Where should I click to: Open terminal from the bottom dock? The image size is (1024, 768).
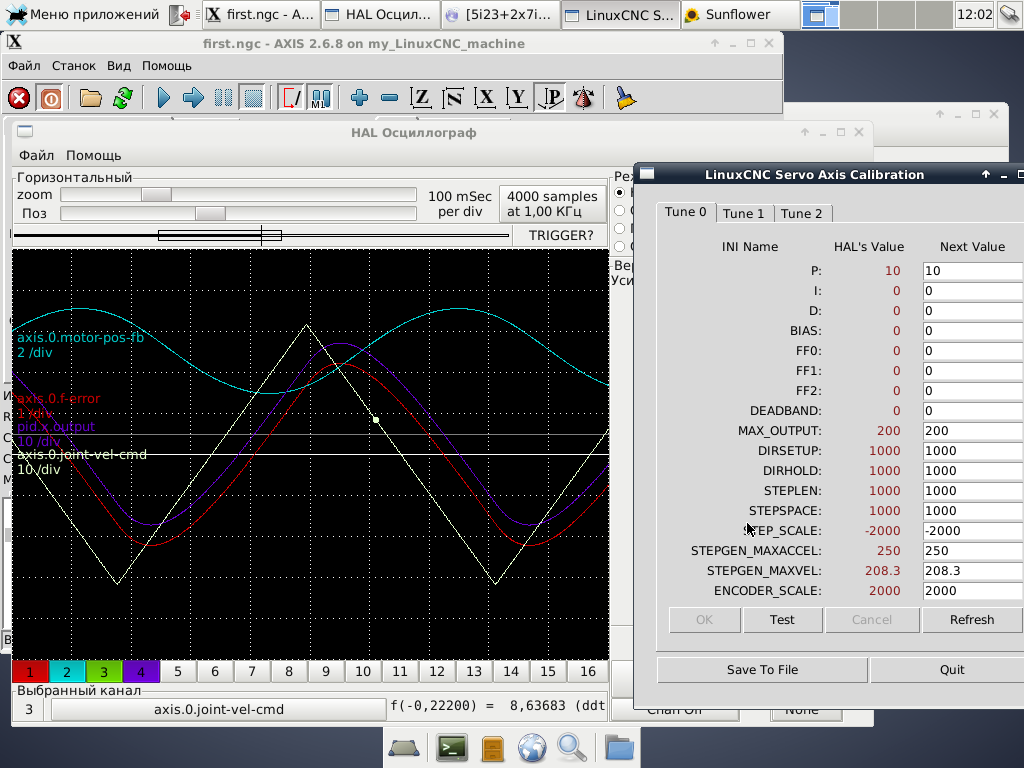(x=452, y=747)
